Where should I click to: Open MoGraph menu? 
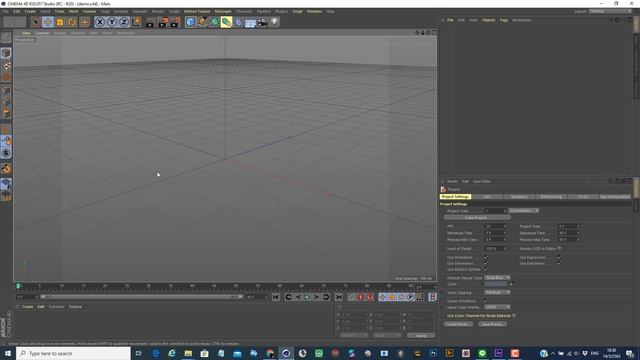tap(223, 11)
